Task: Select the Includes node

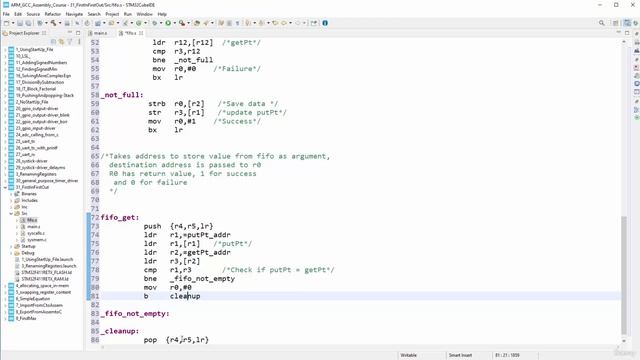Action: coord(29,200)
